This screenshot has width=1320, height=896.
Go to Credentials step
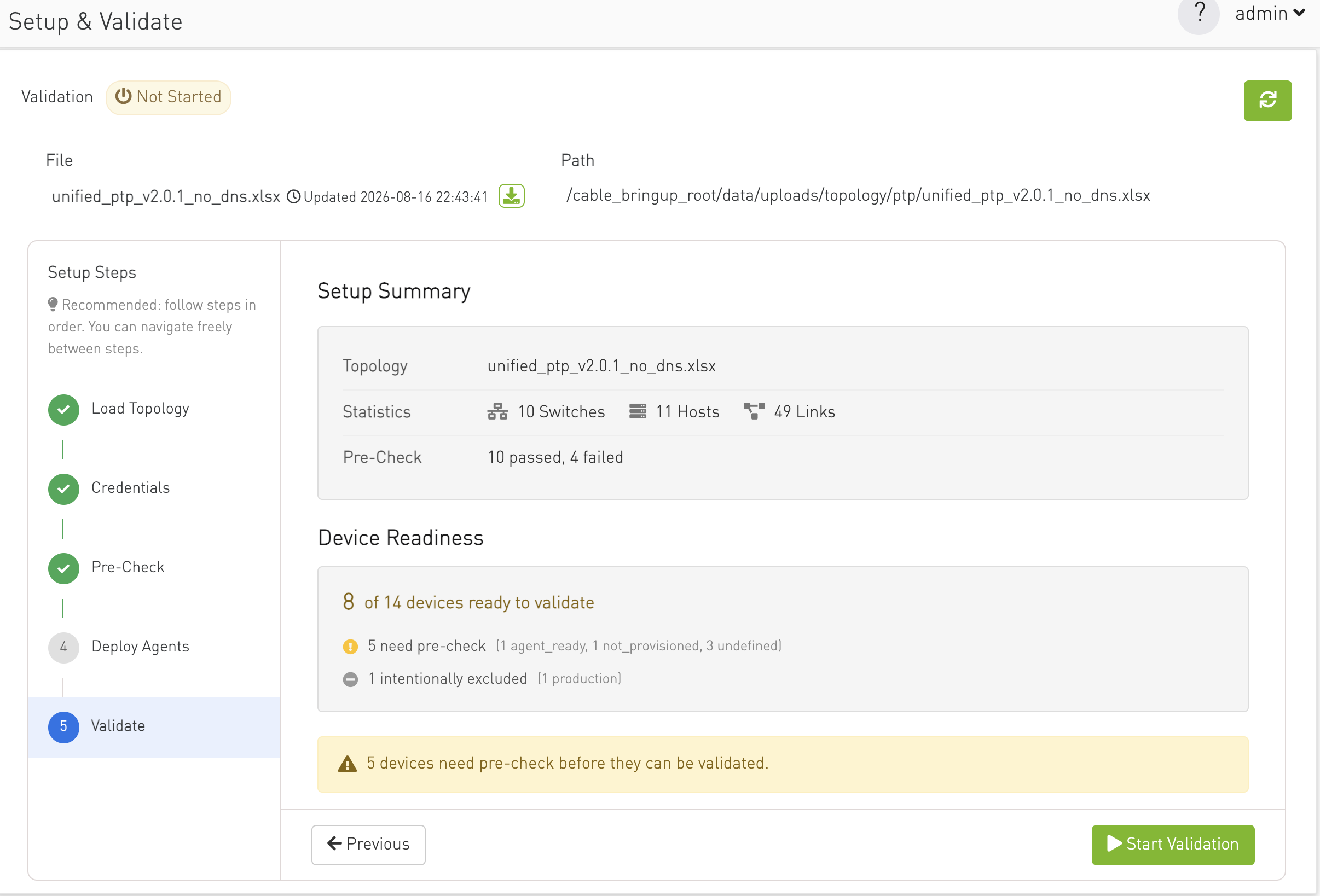131,488
